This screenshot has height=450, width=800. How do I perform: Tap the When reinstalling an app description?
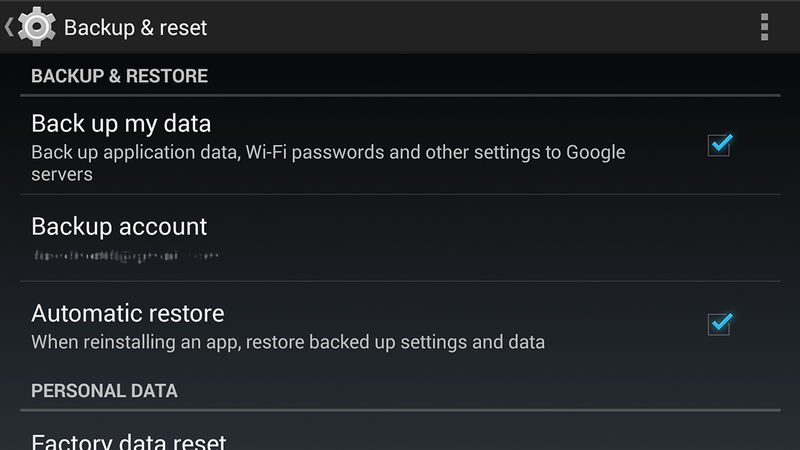tap(288, 342)
